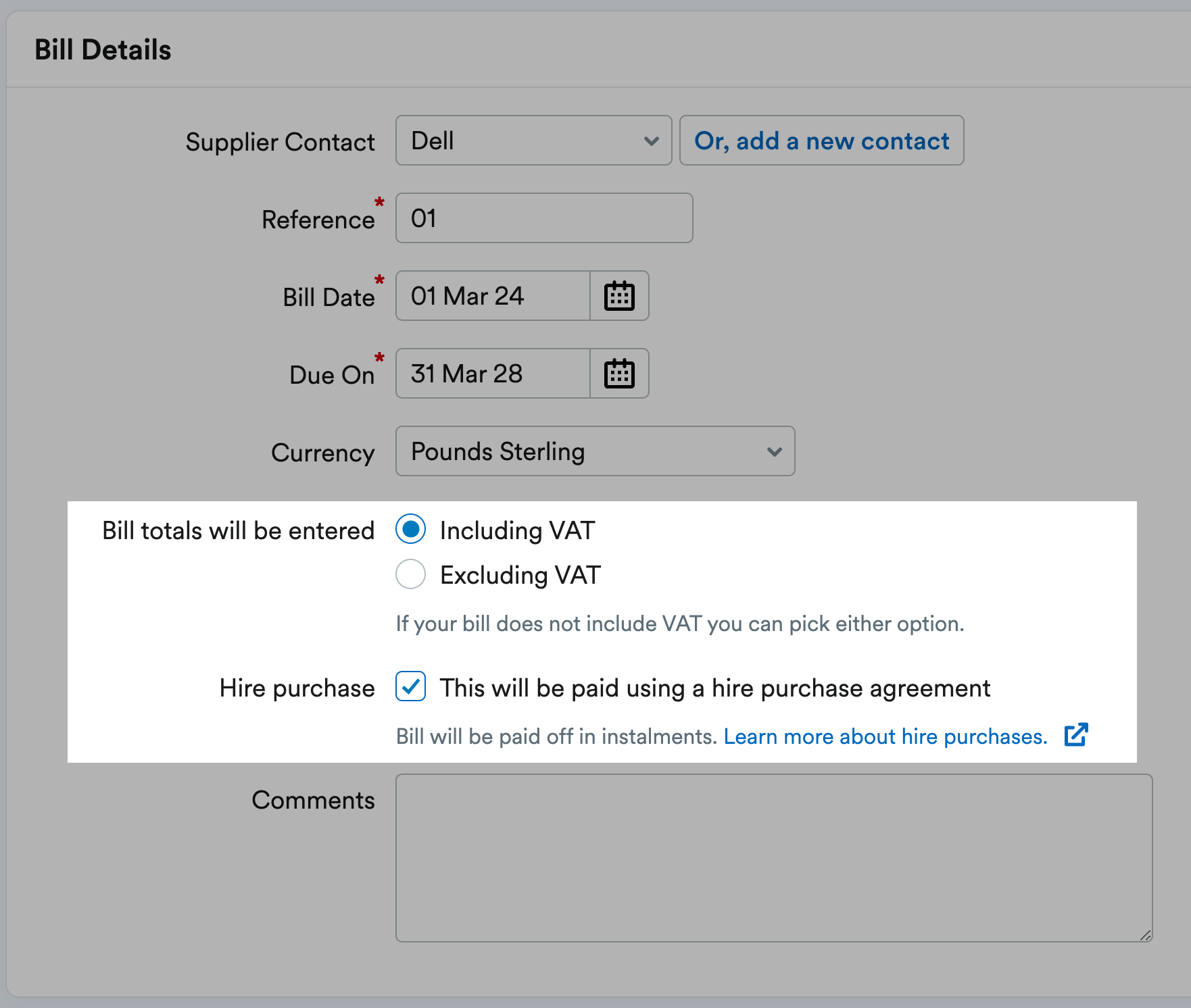Select the Excluding VAT radio button

(410, 574)
